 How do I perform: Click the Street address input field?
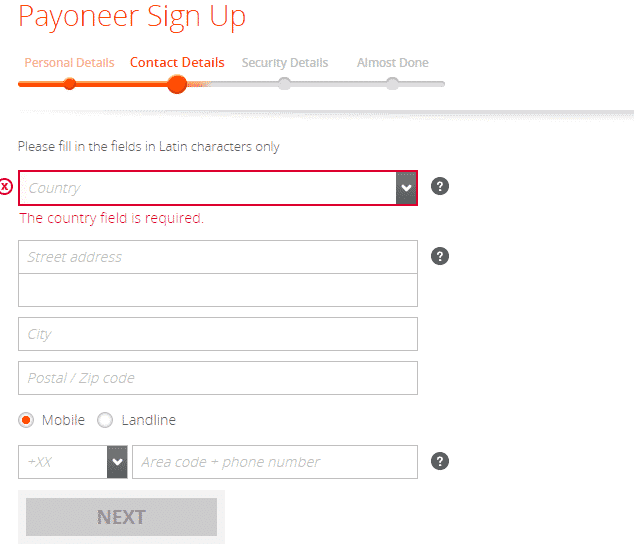218,257
